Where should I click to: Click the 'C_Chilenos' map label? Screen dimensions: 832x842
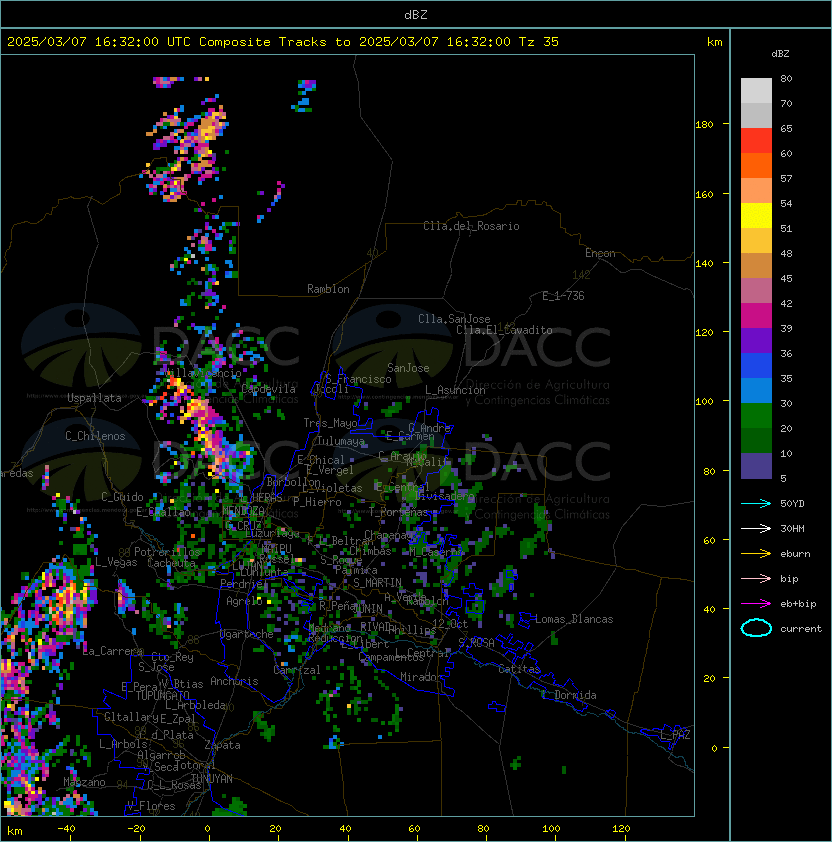[x=95, y=436]
